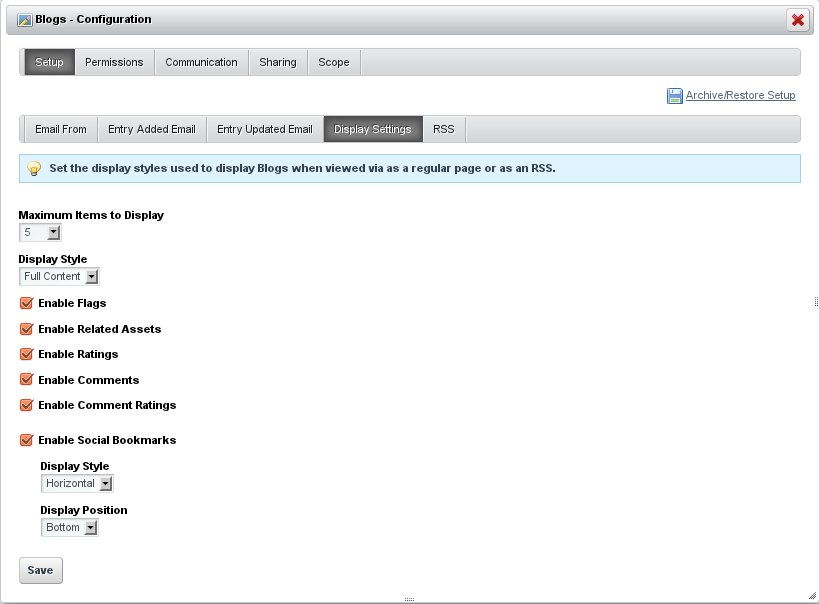Switch to Email From sub-tab
The image size is (819, 604).
[x=61, y=129]
